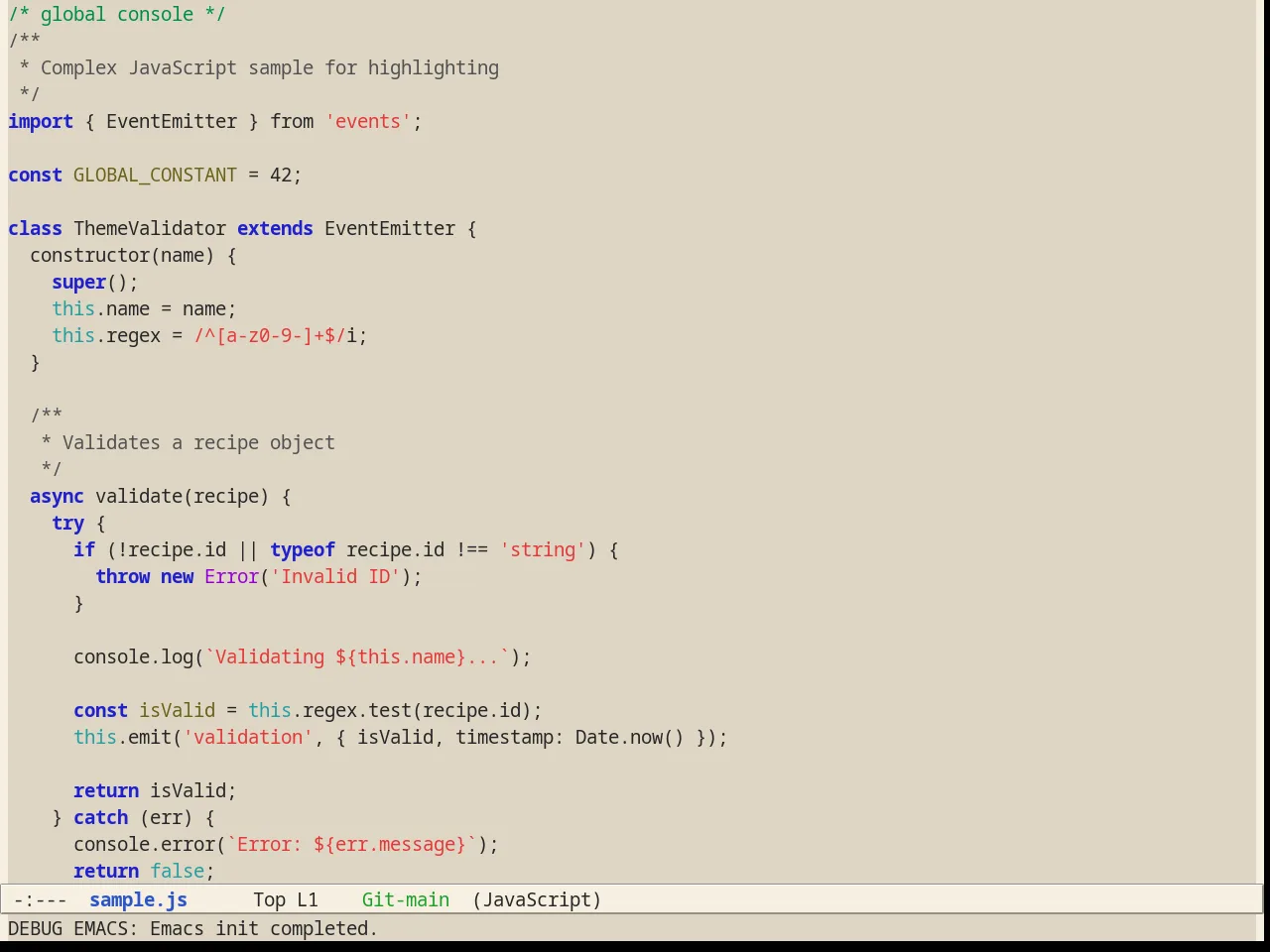Screen dimensions: 1270x952
Task: Click 'this.name = name;' assignment
Action: point(144,308)
